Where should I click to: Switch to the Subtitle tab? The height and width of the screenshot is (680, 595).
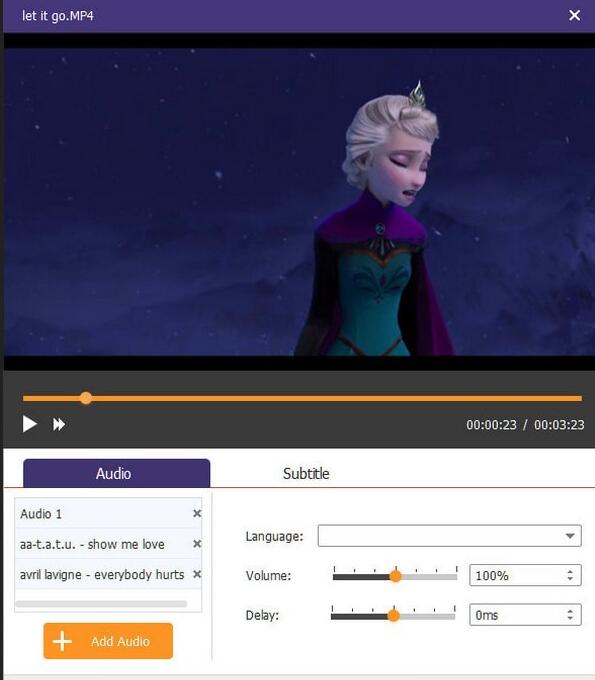[x=306, y=474]
